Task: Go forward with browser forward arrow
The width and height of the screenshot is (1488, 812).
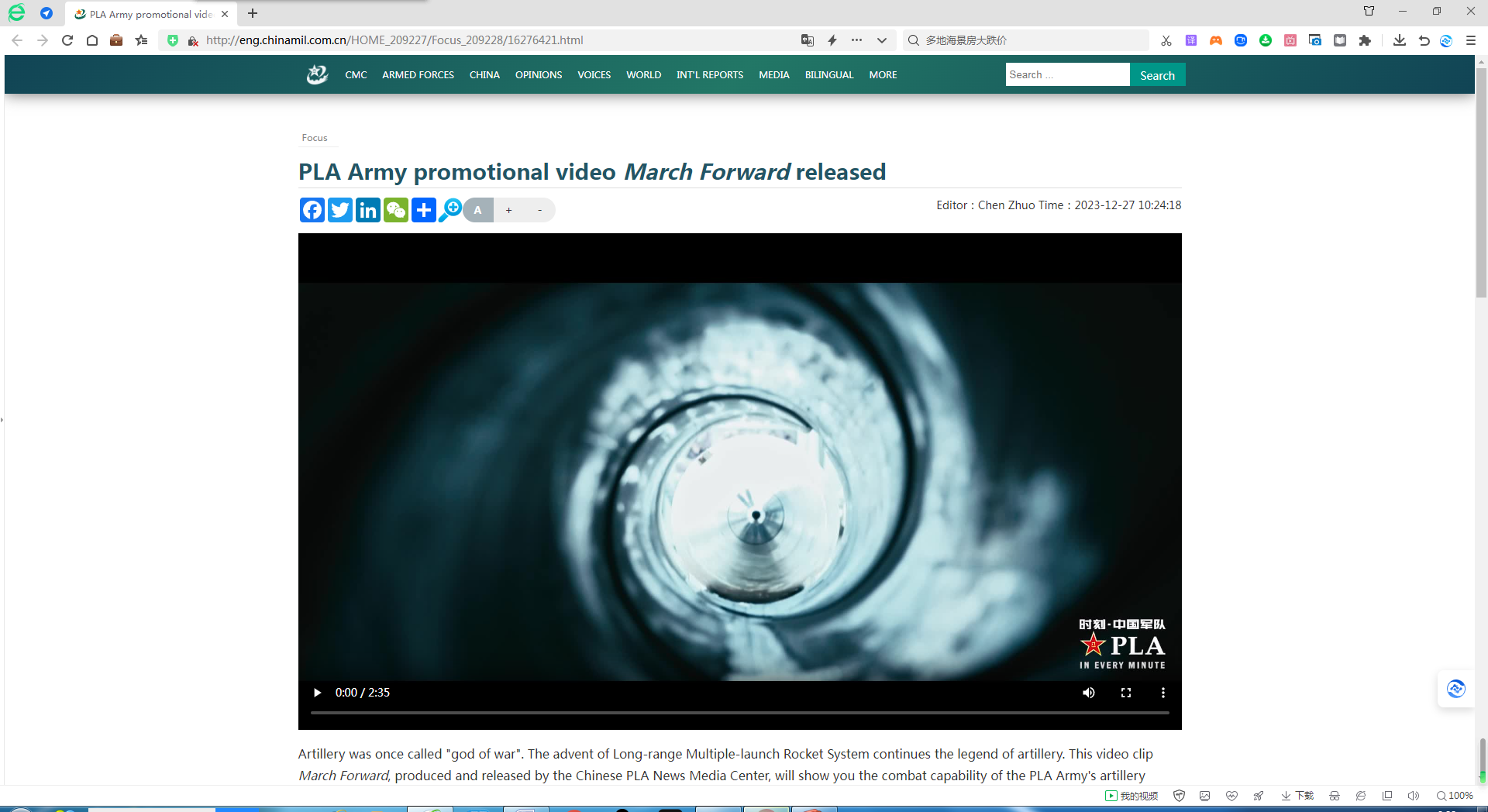Action: 43,40
